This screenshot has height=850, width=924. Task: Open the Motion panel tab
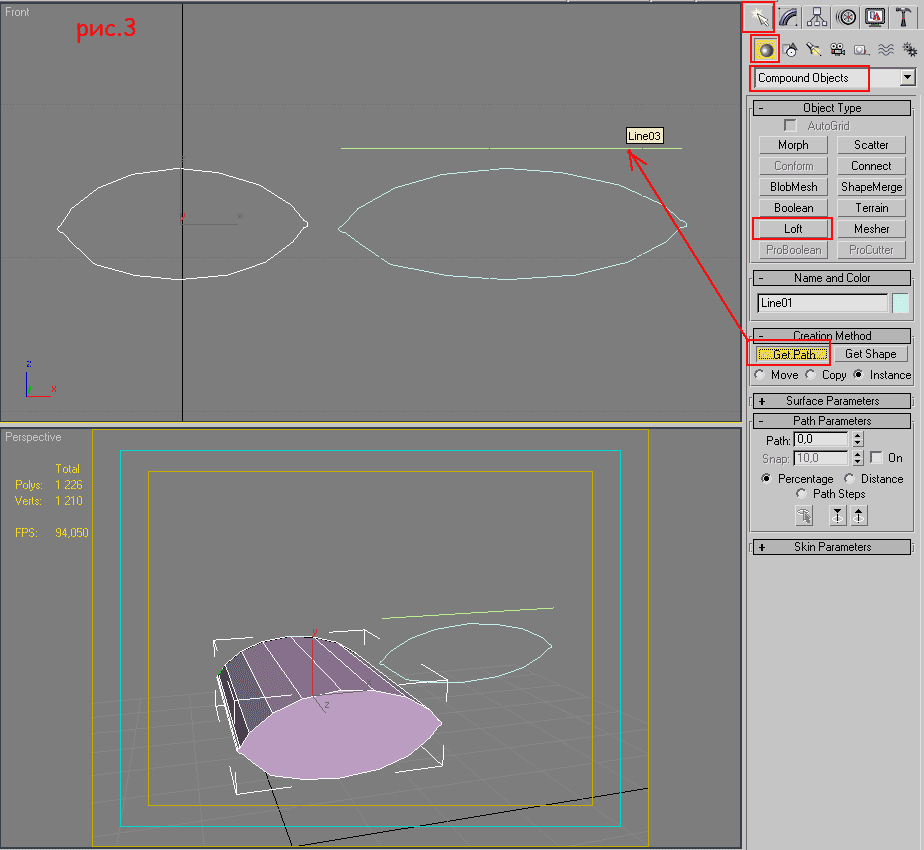(x=847, y=16)
